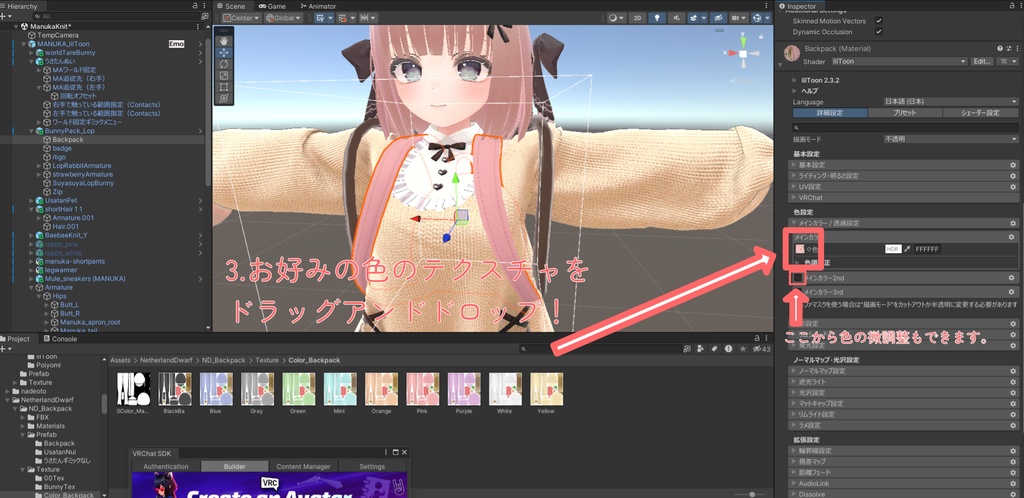Select the Hand view tool in Scene
Image resolution: width=1024 pixels, height=498 pixels.
point(224,41)
